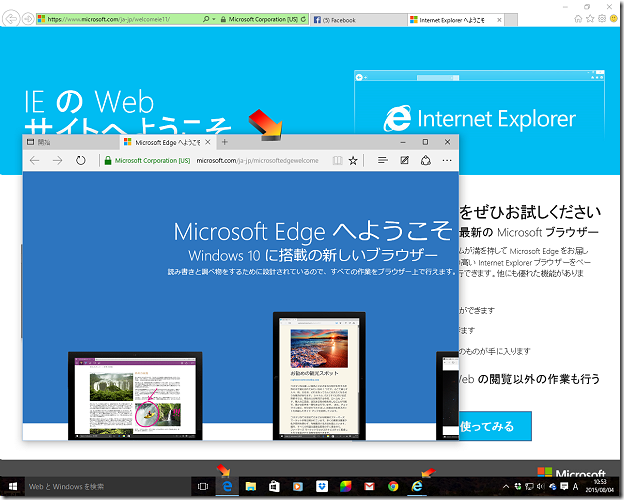Screen dimensions: 624x500
Task: Open Windows Store from taskbar
Action: (x=274, y=486)
